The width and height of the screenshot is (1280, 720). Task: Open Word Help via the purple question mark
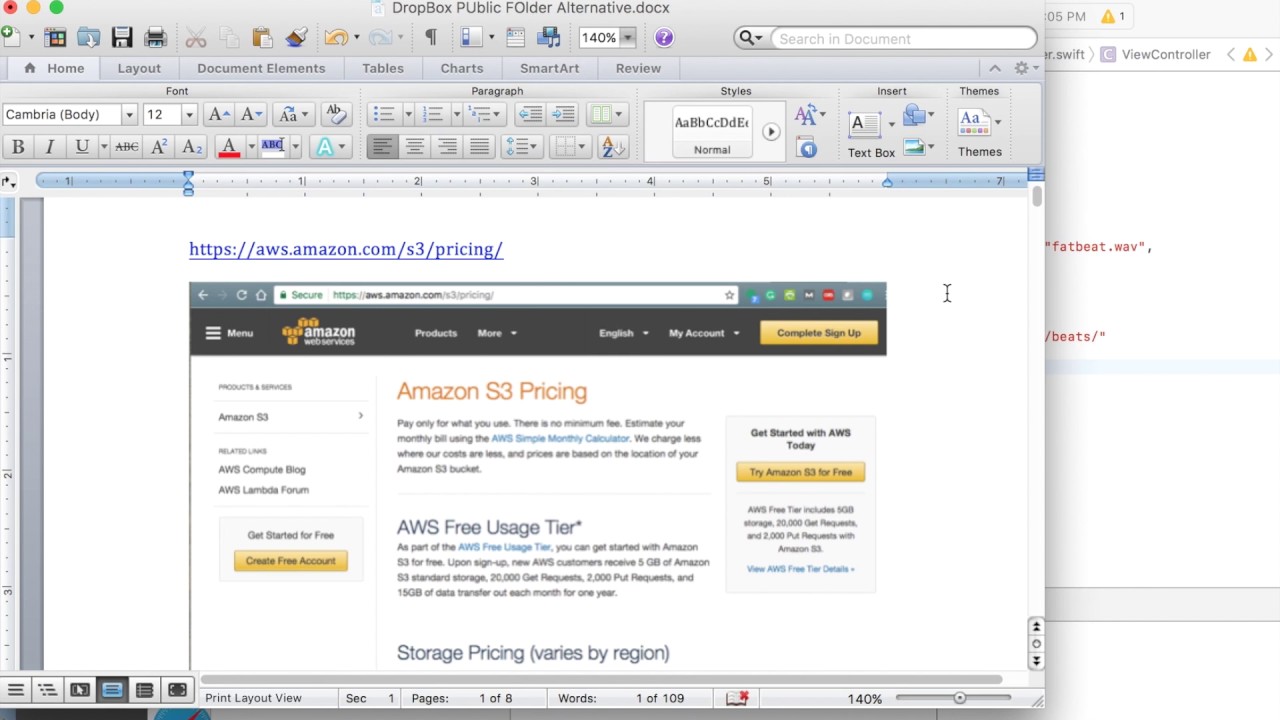point(664,38)
